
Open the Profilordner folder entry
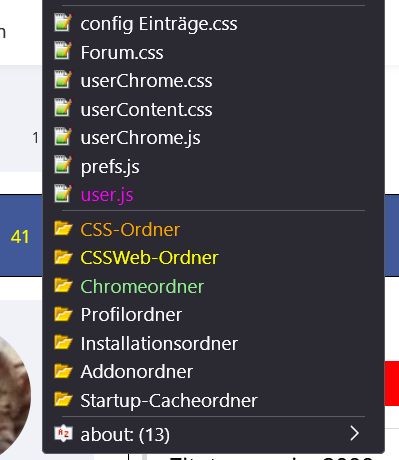coord(213,315)
